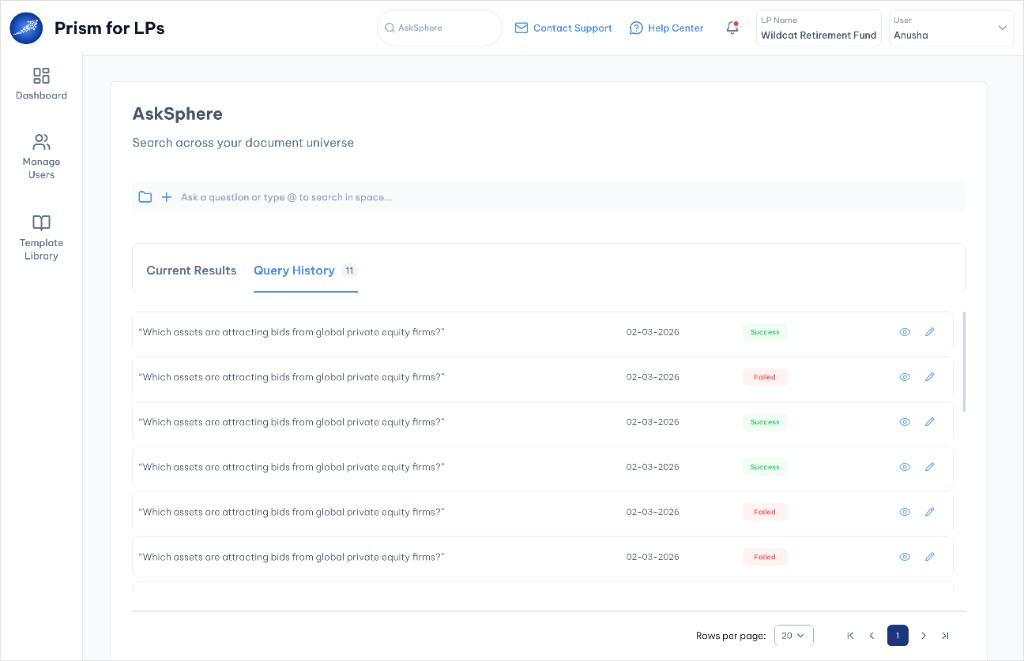Click the envelope icon beside Contact Support

tap(521, 28)
